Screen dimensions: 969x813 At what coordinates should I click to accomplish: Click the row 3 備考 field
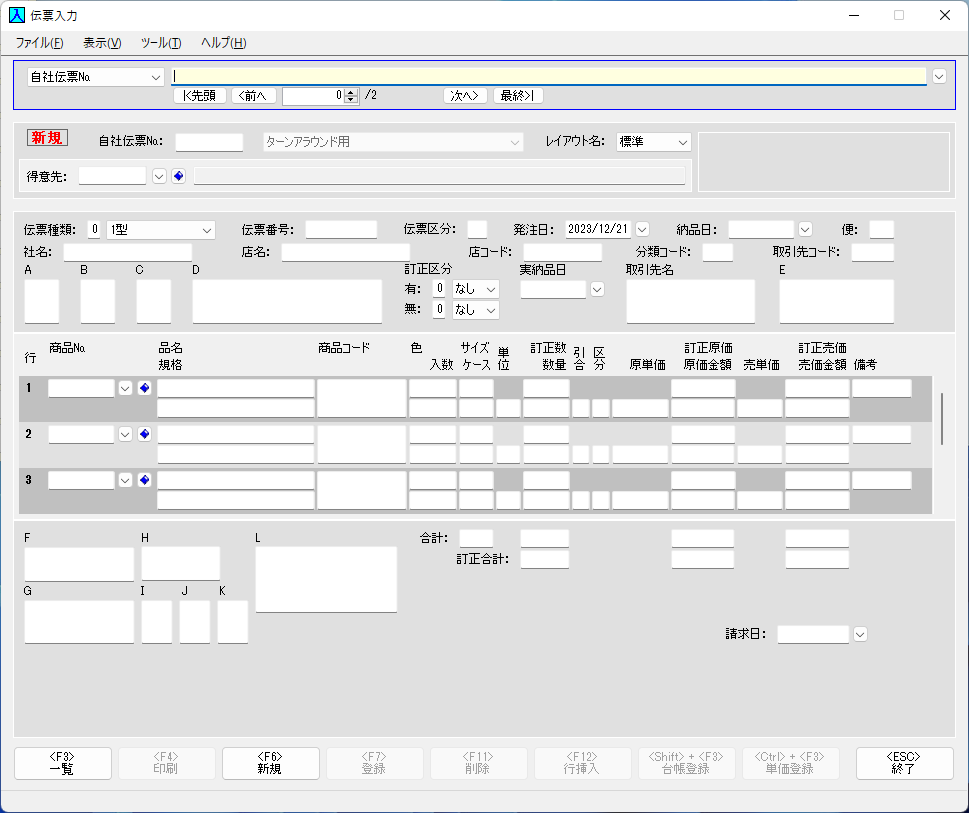[x=882, y=480]
